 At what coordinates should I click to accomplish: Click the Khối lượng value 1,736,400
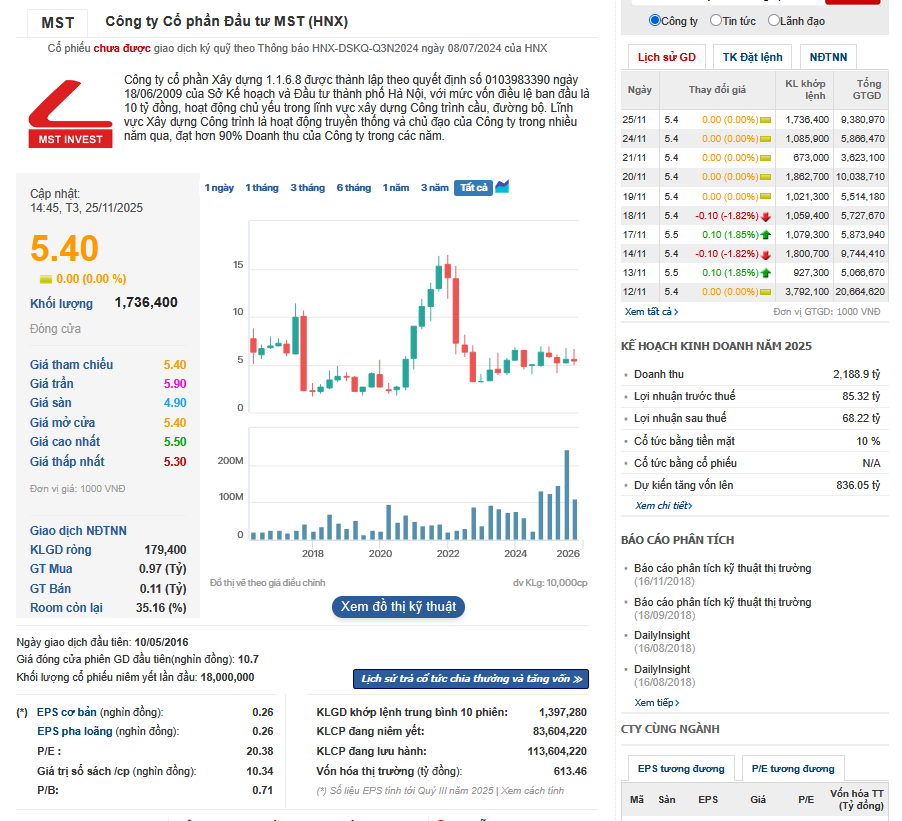146,303
